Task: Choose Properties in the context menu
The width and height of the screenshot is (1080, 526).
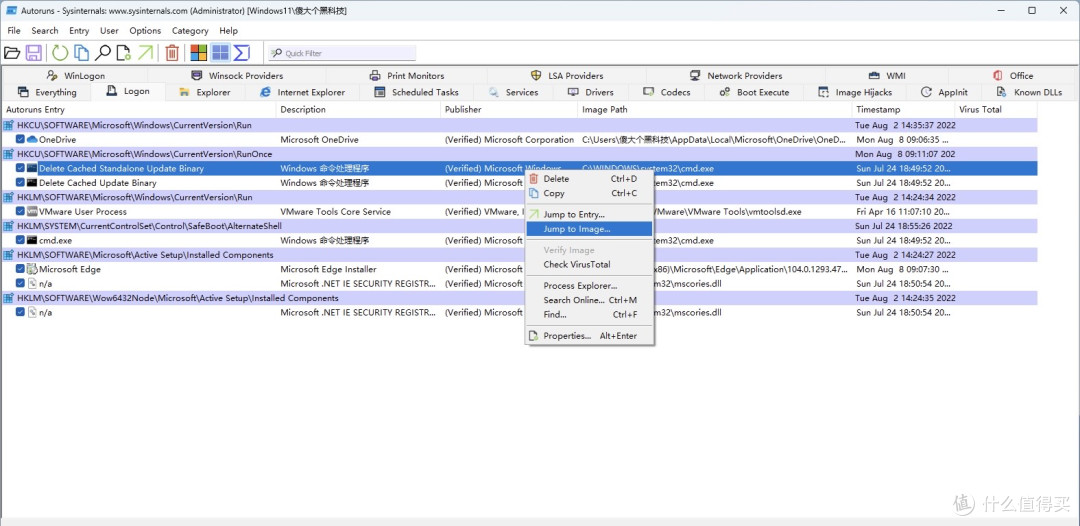Action: coord(589,336)
